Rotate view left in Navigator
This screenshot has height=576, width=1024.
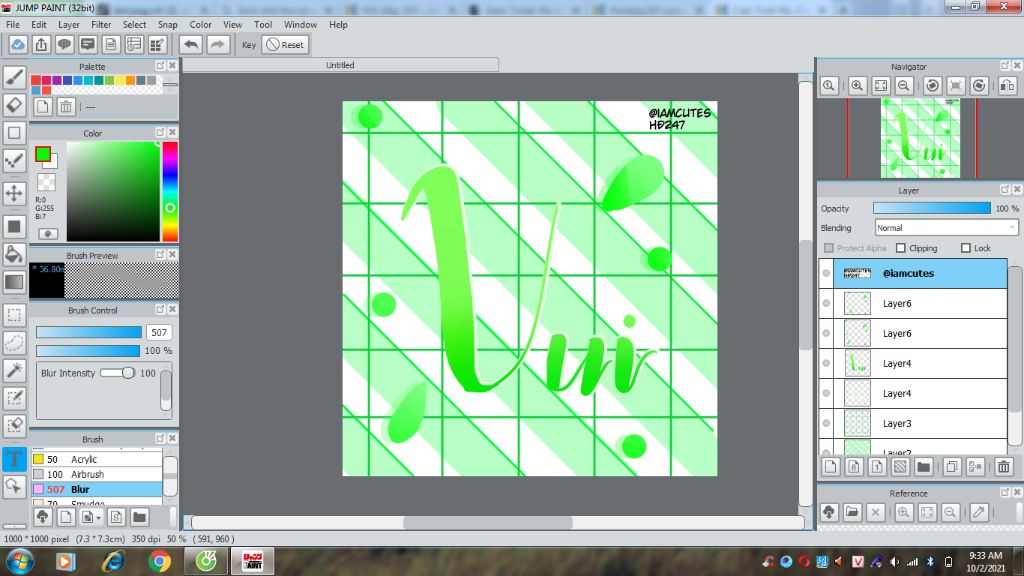pyautogui.click(x=933, y=86)
